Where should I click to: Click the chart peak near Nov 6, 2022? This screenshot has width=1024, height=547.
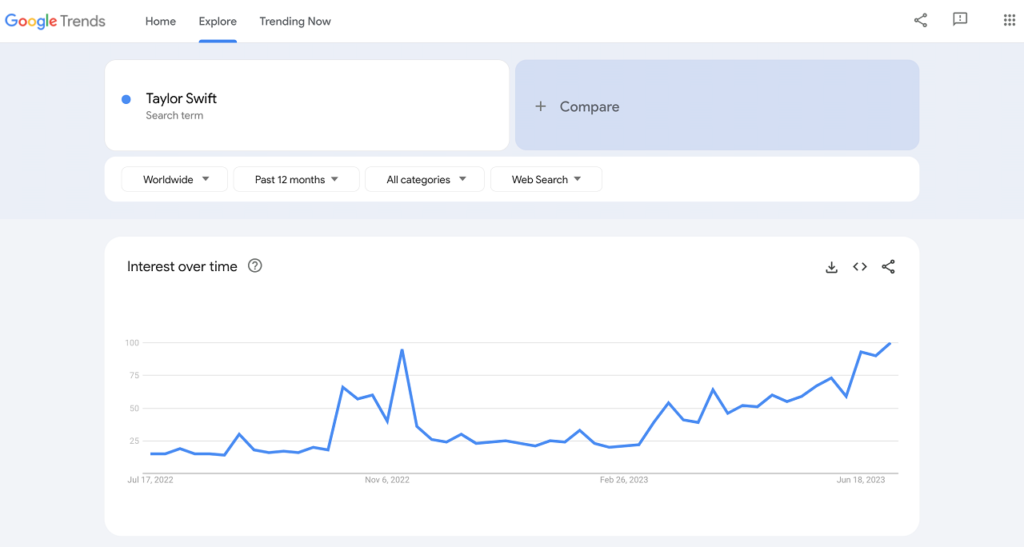pos(401,350)
